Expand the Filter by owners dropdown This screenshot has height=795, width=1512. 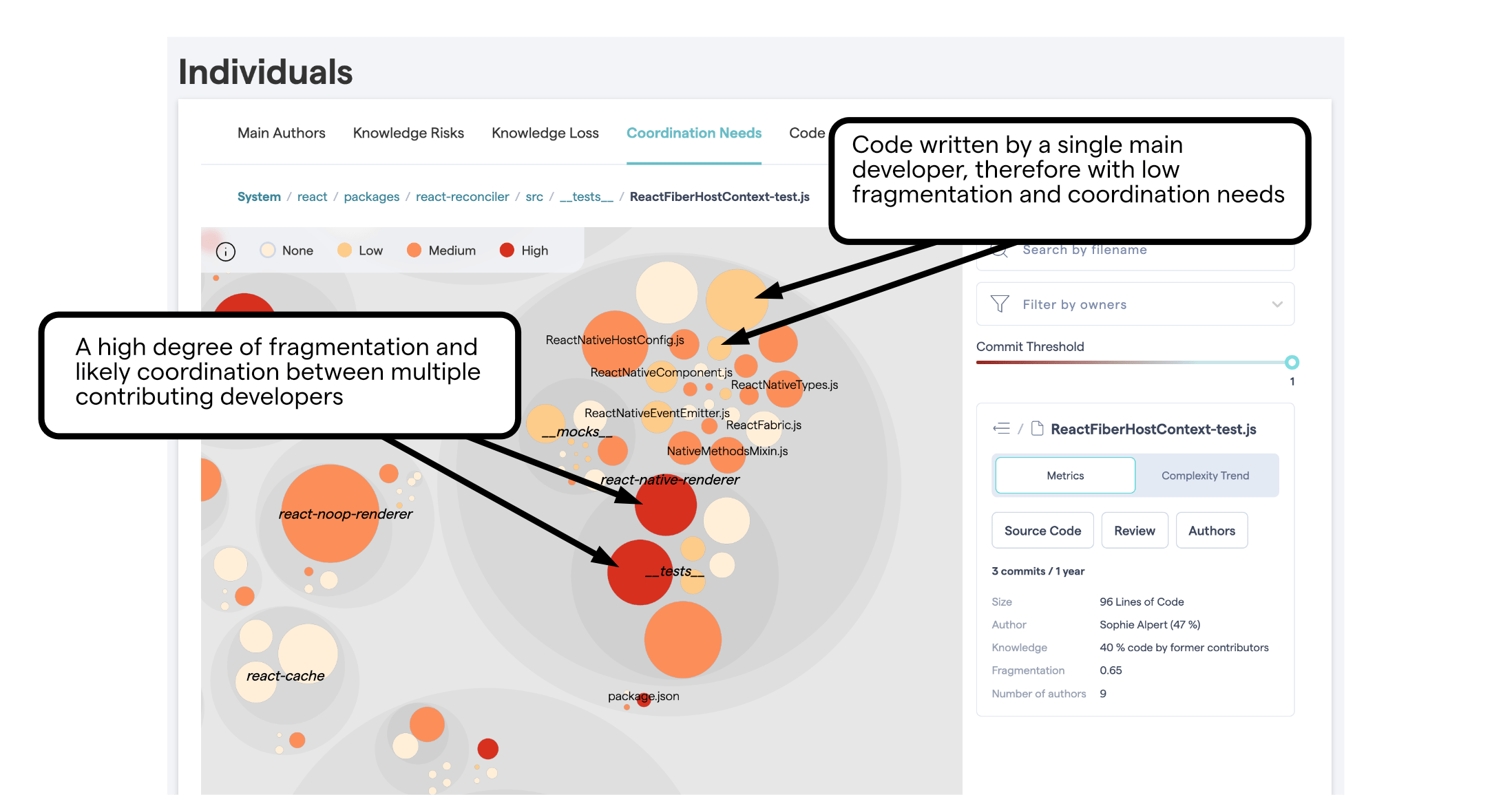(x=1277, y=304)
